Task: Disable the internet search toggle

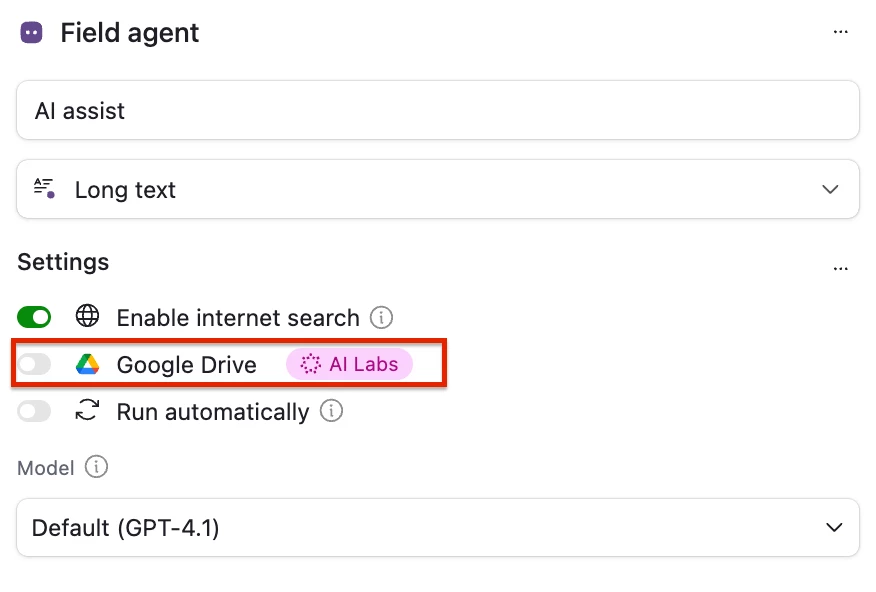Action: pyautogui.click(x=34, y=317)
